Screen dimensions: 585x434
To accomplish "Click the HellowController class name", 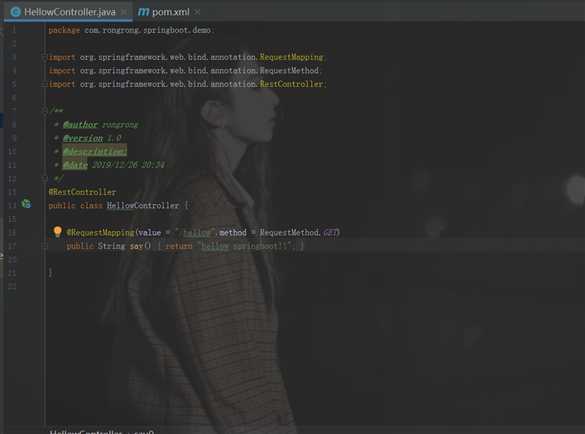I will 143,206.
